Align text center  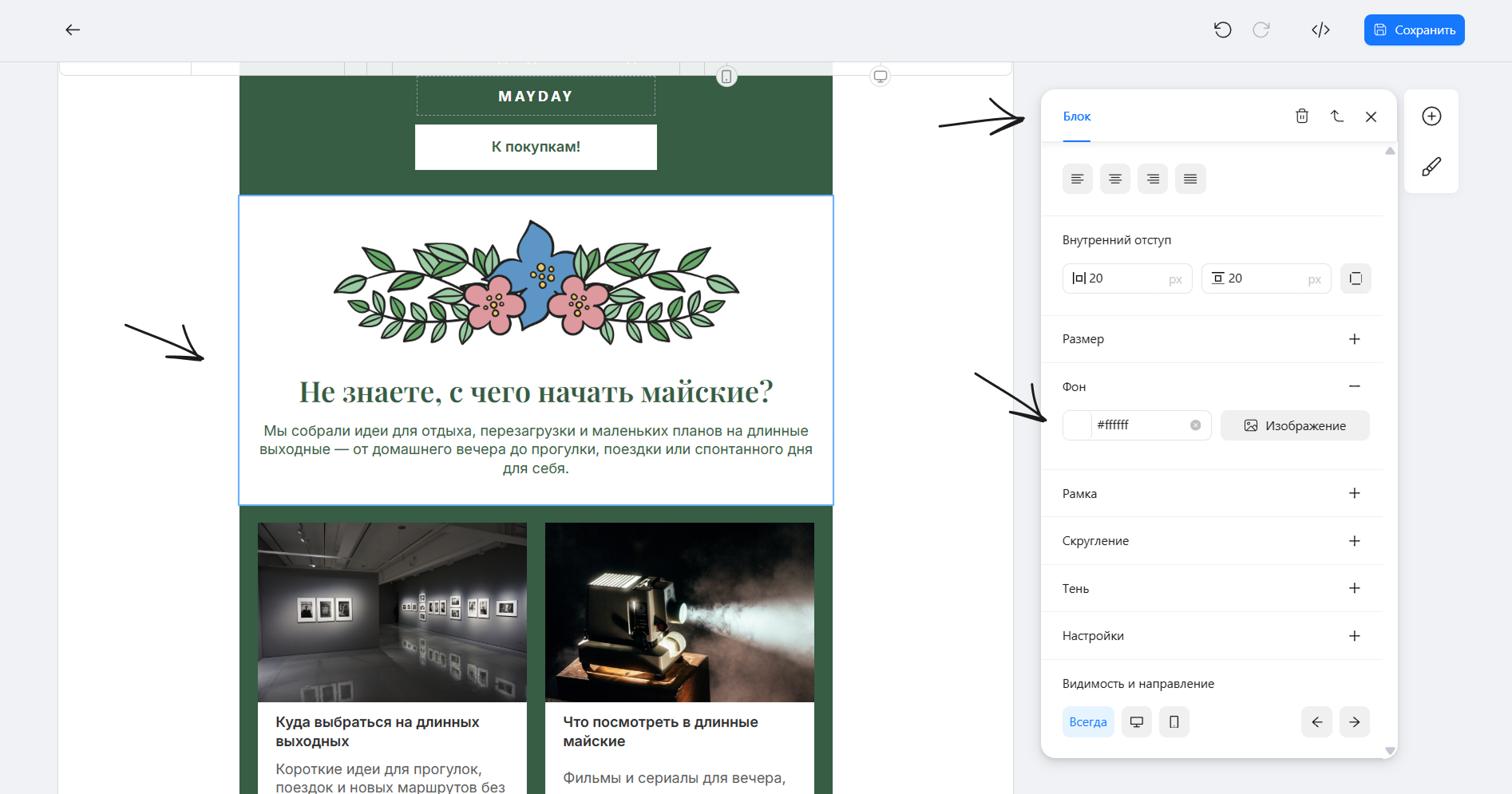tap(1115, 179)
